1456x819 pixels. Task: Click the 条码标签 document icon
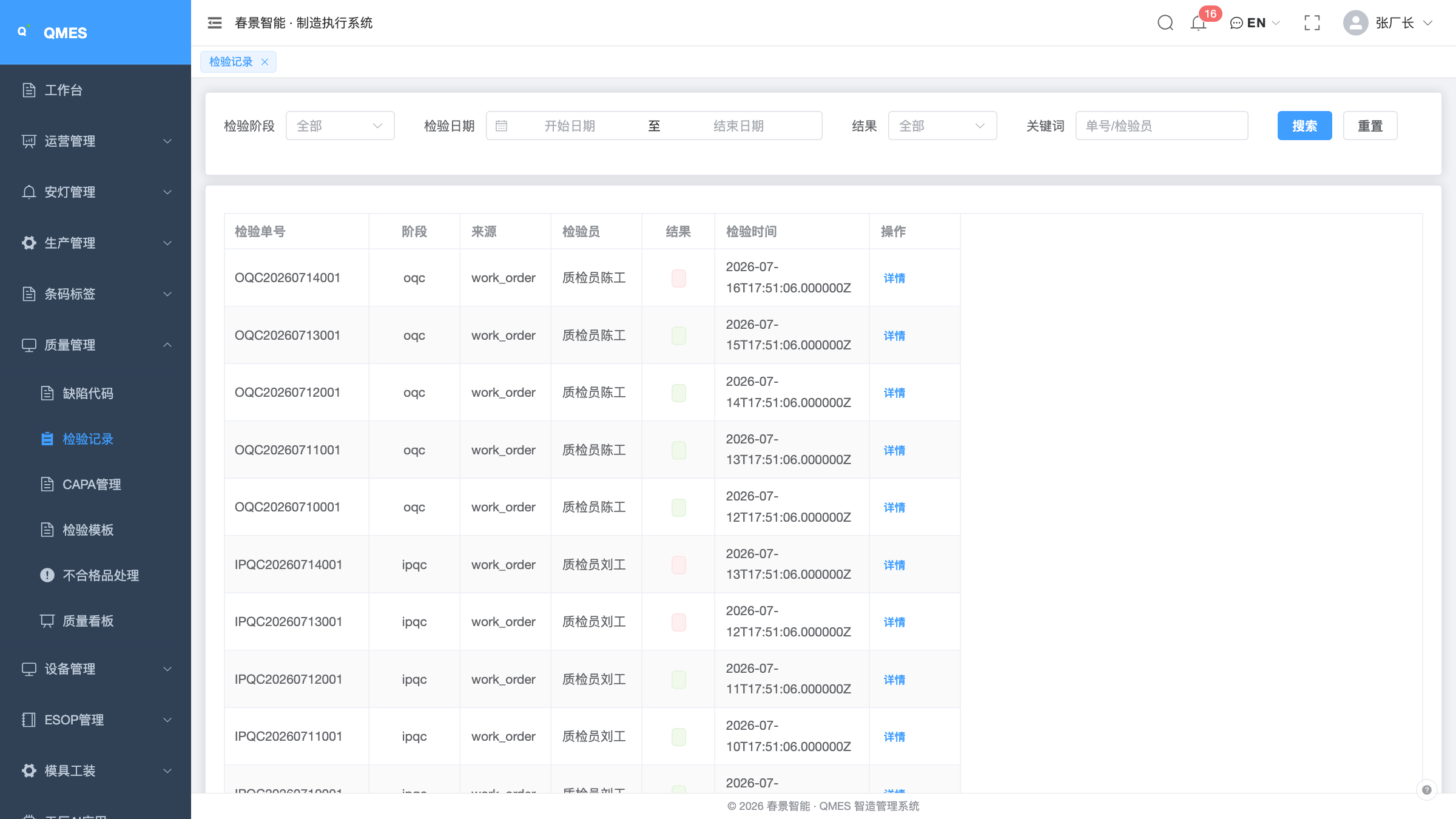click(29, 294)
